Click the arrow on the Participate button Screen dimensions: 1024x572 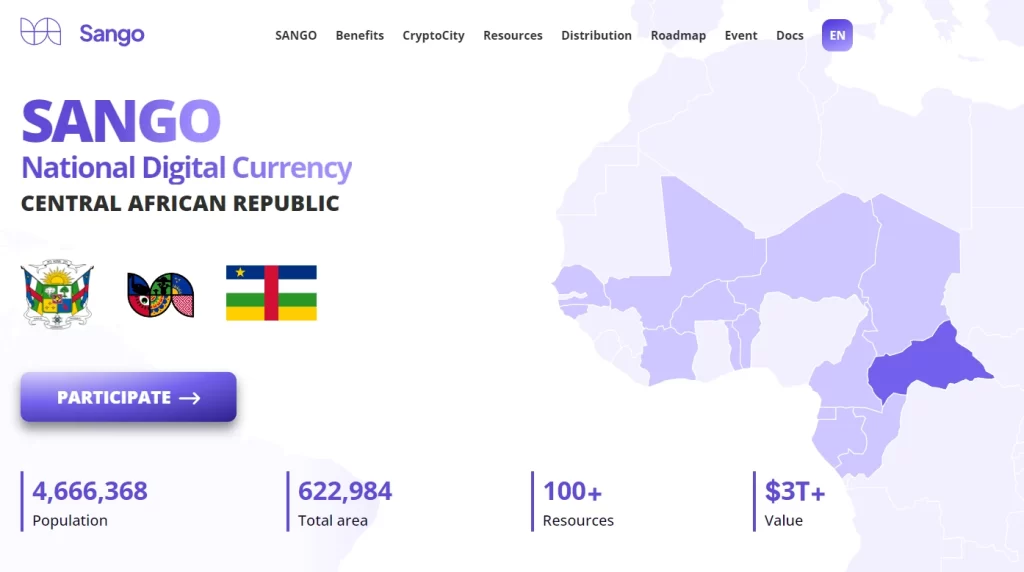[189, 398]
